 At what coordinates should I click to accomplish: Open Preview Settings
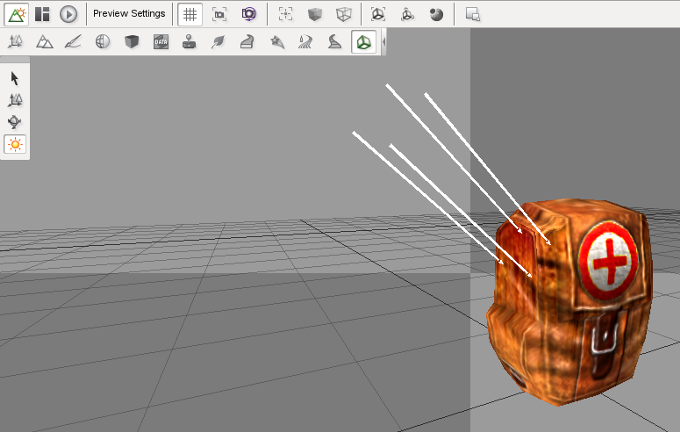click(x=129, y=14)
